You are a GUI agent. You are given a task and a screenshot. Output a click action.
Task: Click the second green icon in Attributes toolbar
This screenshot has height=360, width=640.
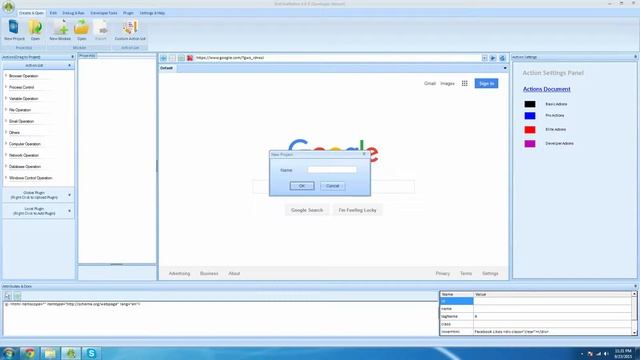[x=17, y=296]
